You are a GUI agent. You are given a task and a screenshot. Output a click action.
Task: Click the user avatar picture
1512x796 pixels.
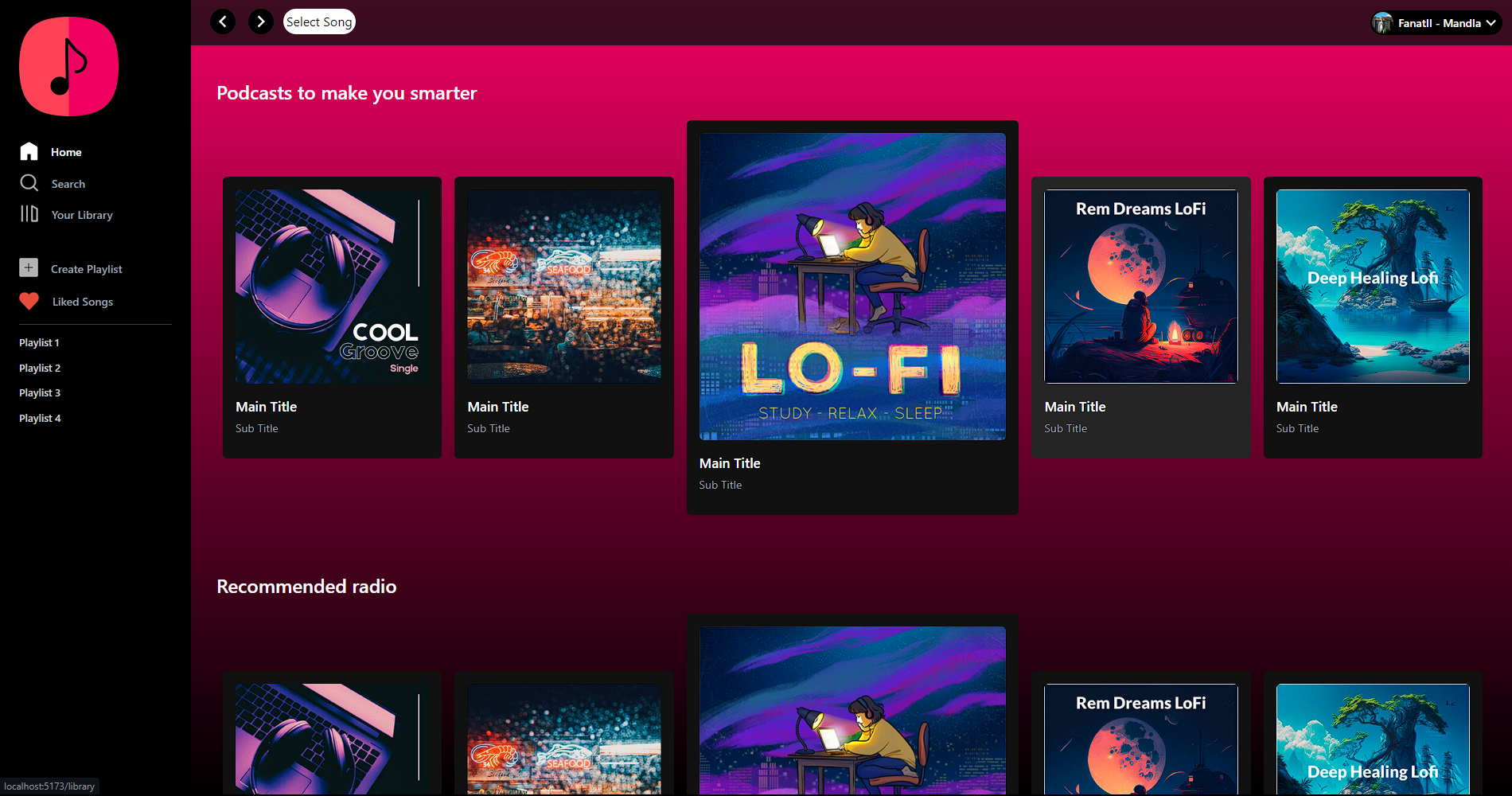pos(1383,23)
